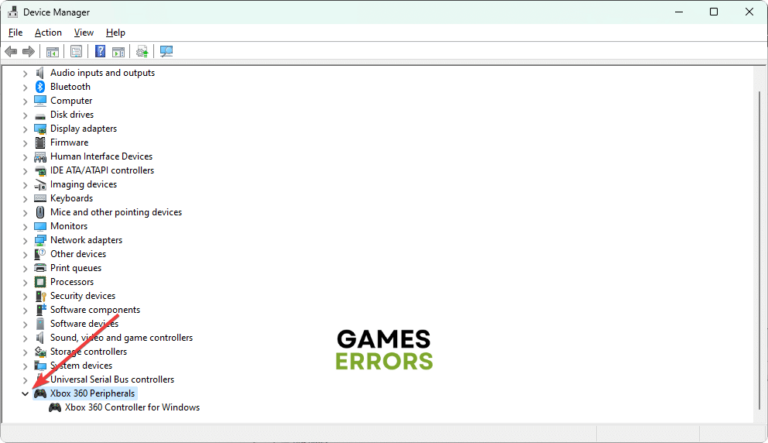The width and height of the screenshot is (768, 443).
Task: Open the View menu
Action: click(84, 32)
